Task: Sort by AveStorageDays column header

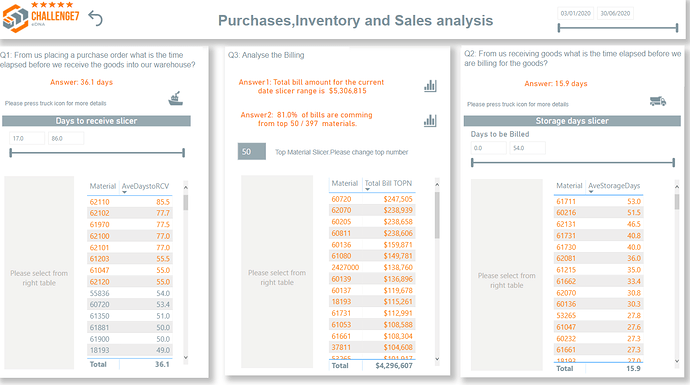Action: click(614, 186)
